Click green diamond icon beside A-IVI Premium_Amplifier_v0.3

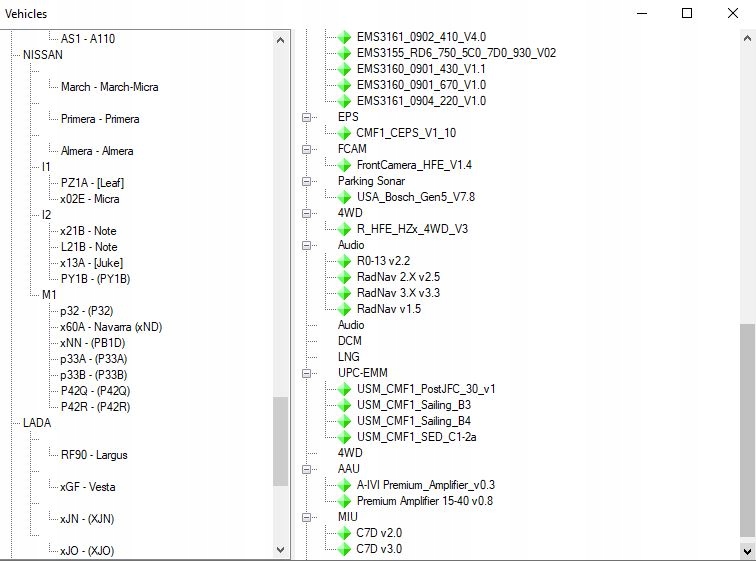[344, 485]
